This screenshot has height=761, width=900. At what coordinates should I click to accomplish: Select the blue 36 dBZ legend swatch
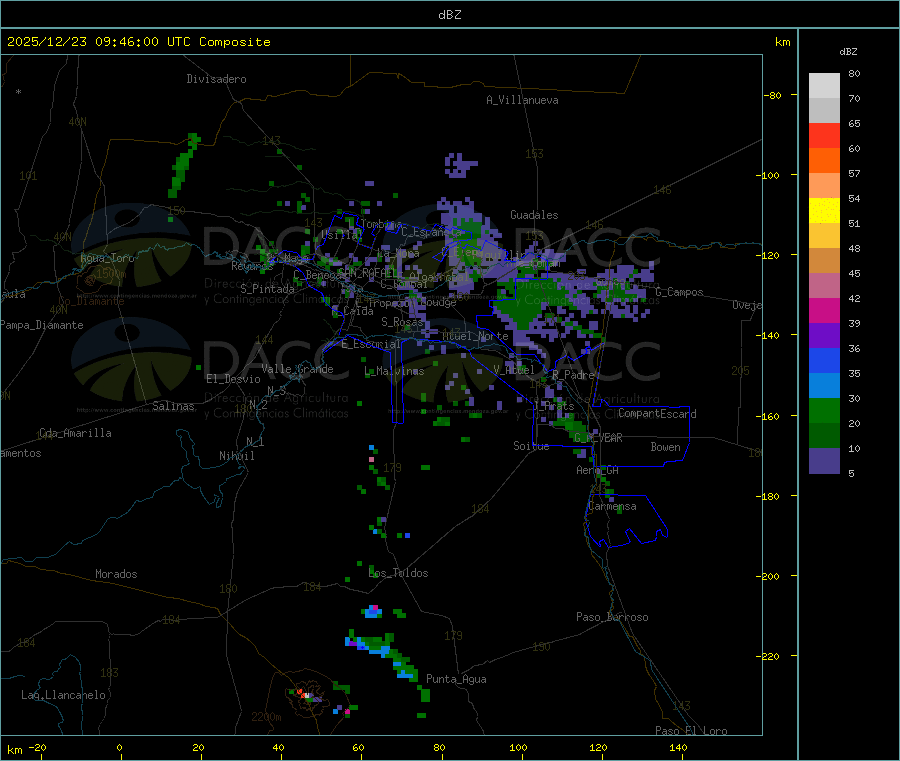(x=824, y=360)
